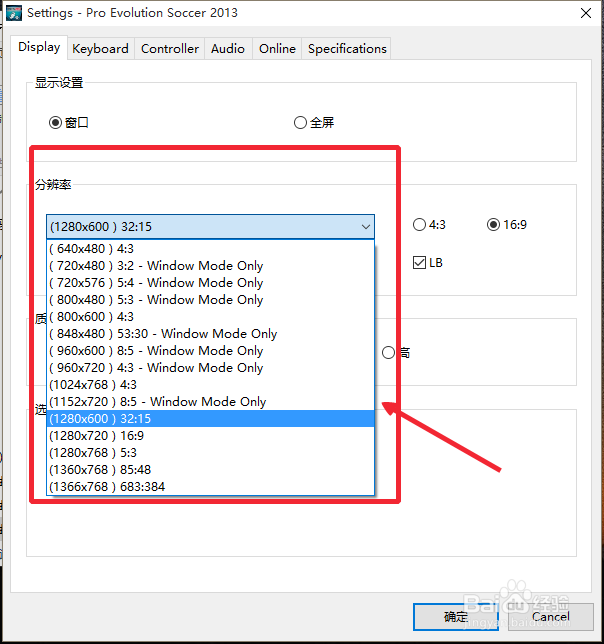Collapse the resolution dropdown using its arrow
The image size is (604, 644).
(365, 226)
